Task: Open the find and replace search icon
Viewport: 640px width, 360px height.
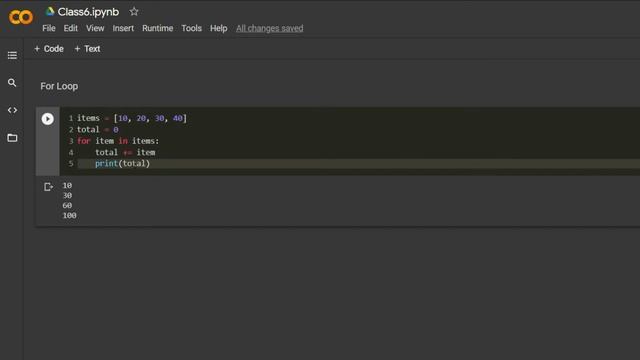Action: tap(12, 83)
